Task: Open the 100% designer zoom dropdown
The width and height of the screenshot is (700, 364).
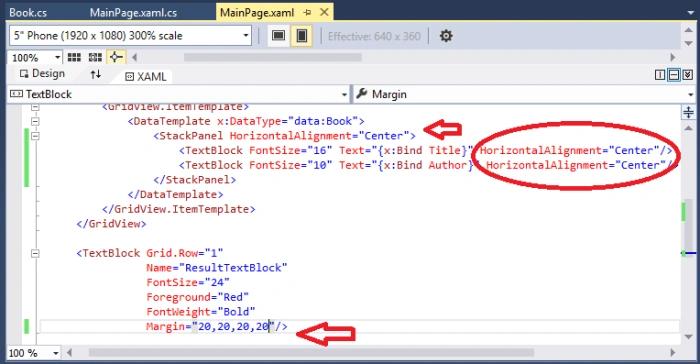Action: (34, 58)
